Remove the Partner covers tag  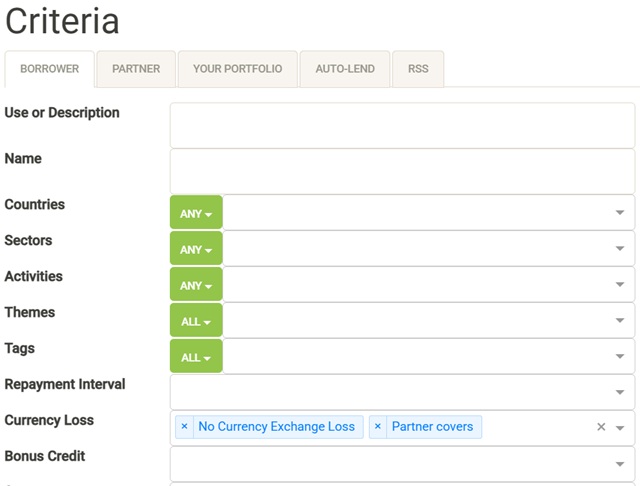coord(377,427)
